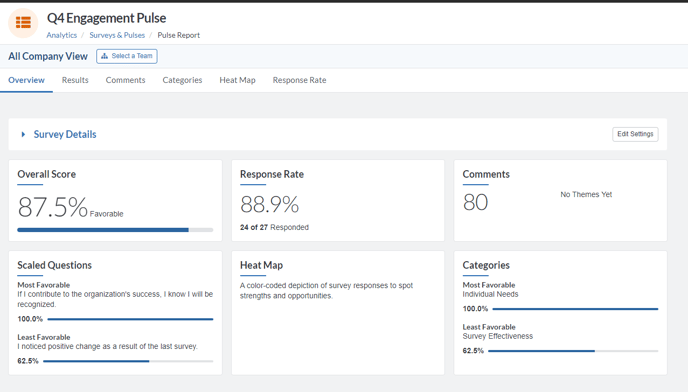The image size is (688, 392).
Task: Click the '24 of 27 Responded' text
Action: (274, 227)
